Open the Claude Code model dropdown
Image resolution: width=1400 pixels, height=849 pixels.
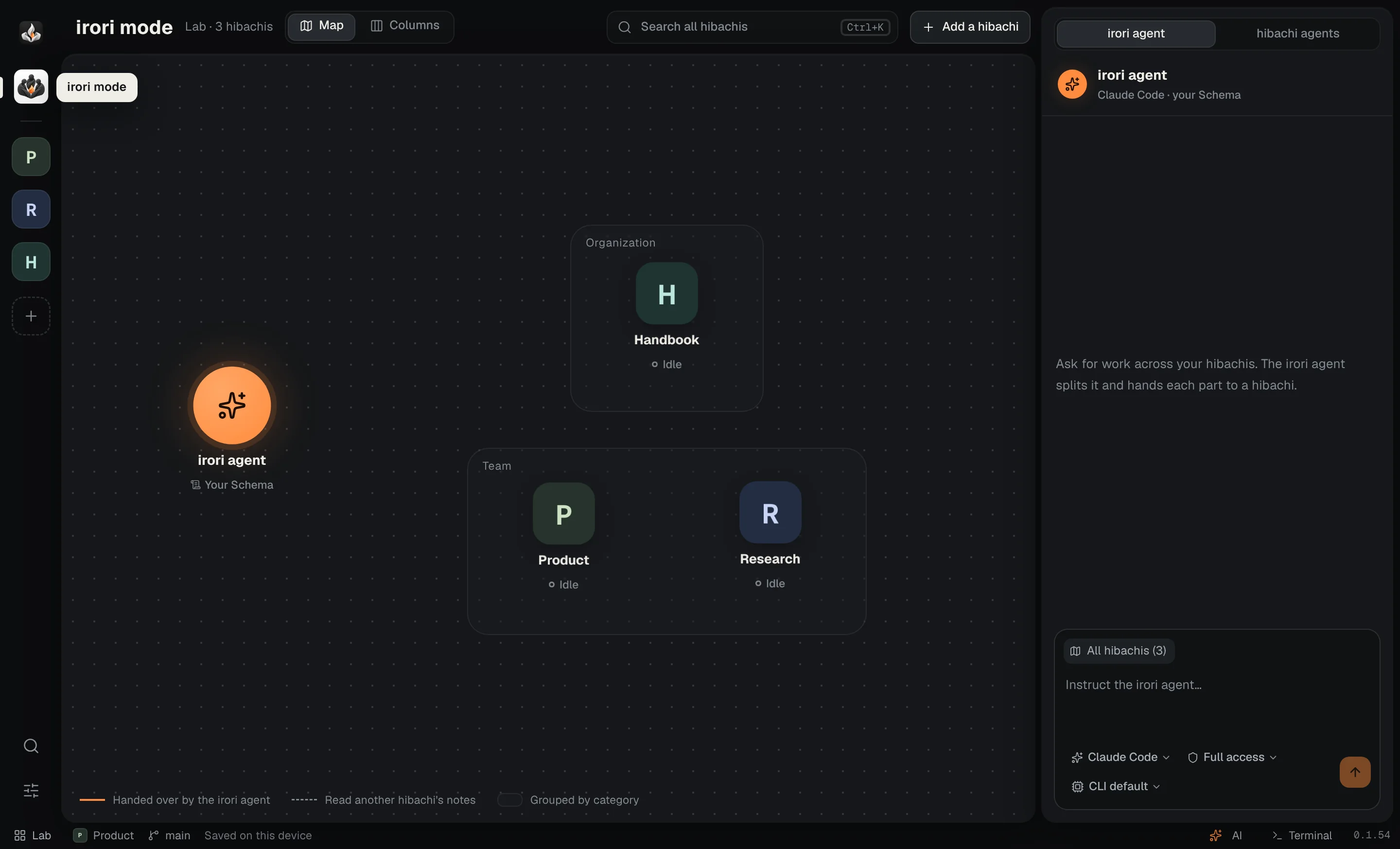click(1120, 757)
